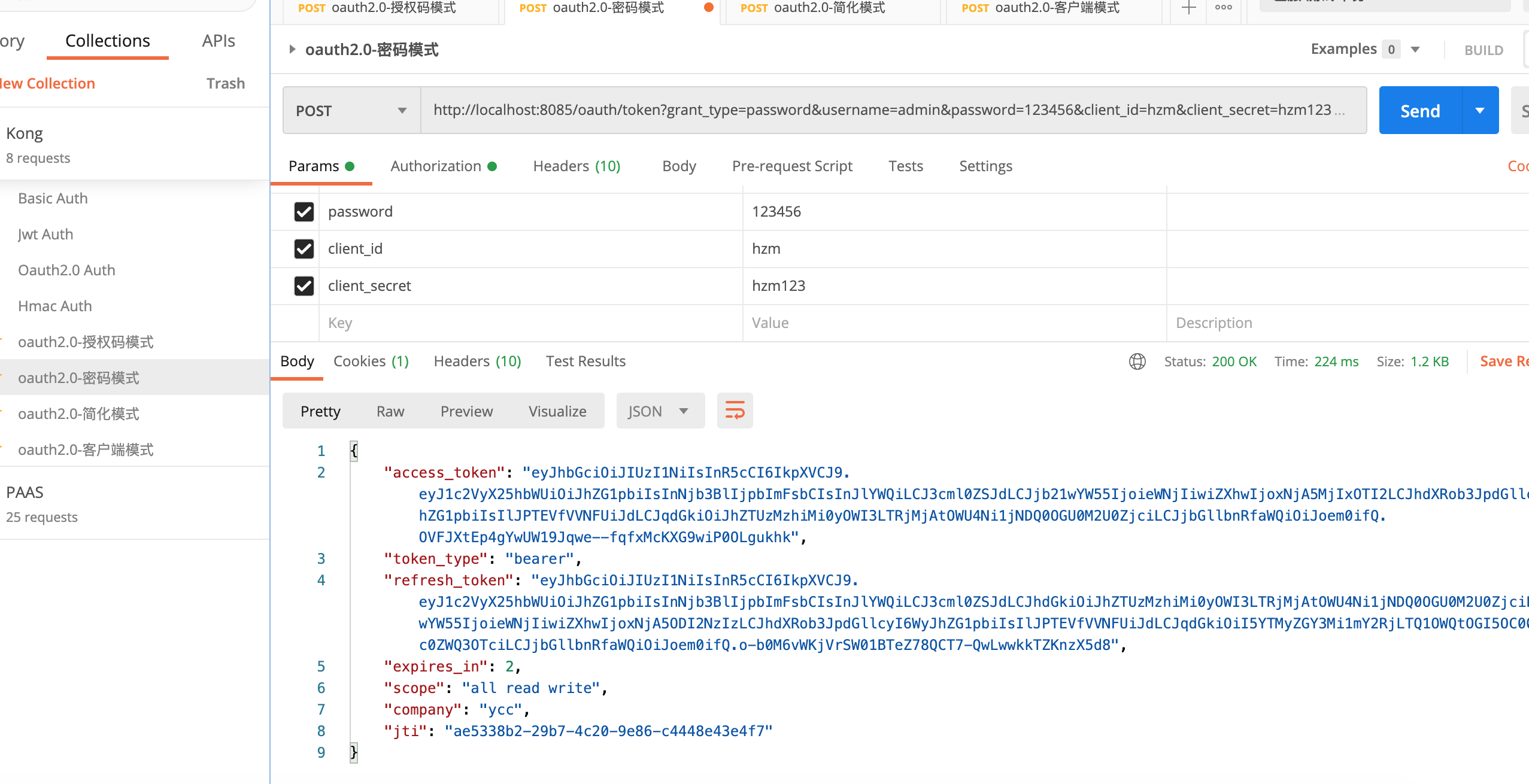
Task: Click the BUILD mode button
Action: click(x=1484, y=50)
